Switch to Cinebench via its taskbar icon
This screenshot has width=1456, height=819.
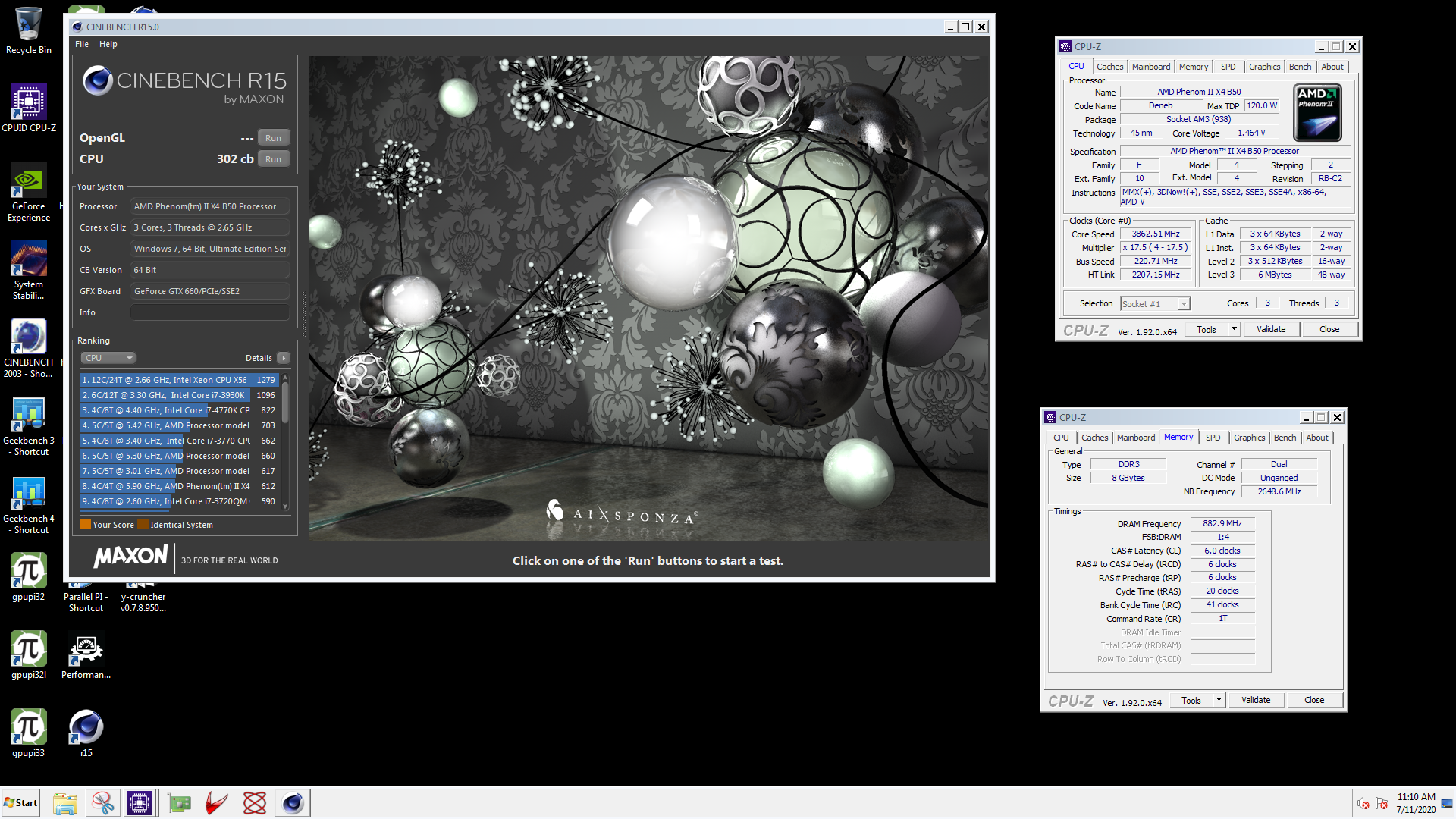[293, 803]
